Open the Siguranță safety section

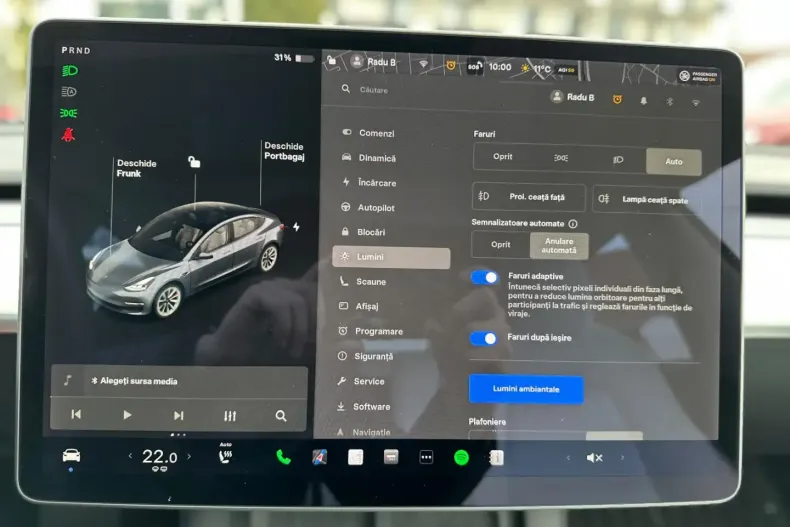(365, 356)
